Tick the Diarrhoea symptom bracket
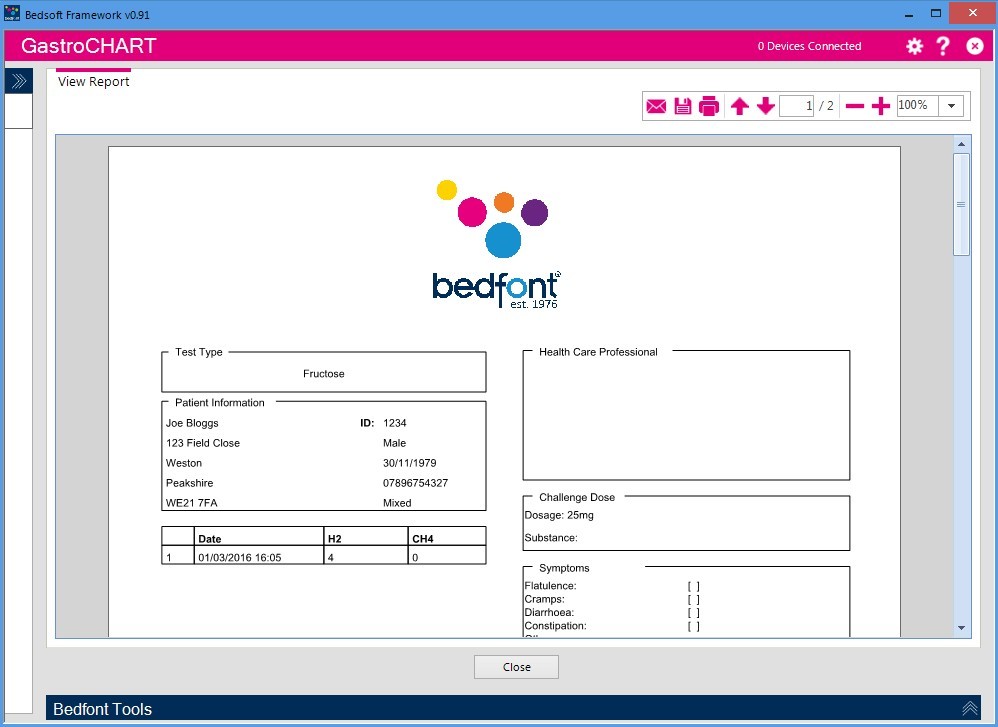 pos(694,613)
